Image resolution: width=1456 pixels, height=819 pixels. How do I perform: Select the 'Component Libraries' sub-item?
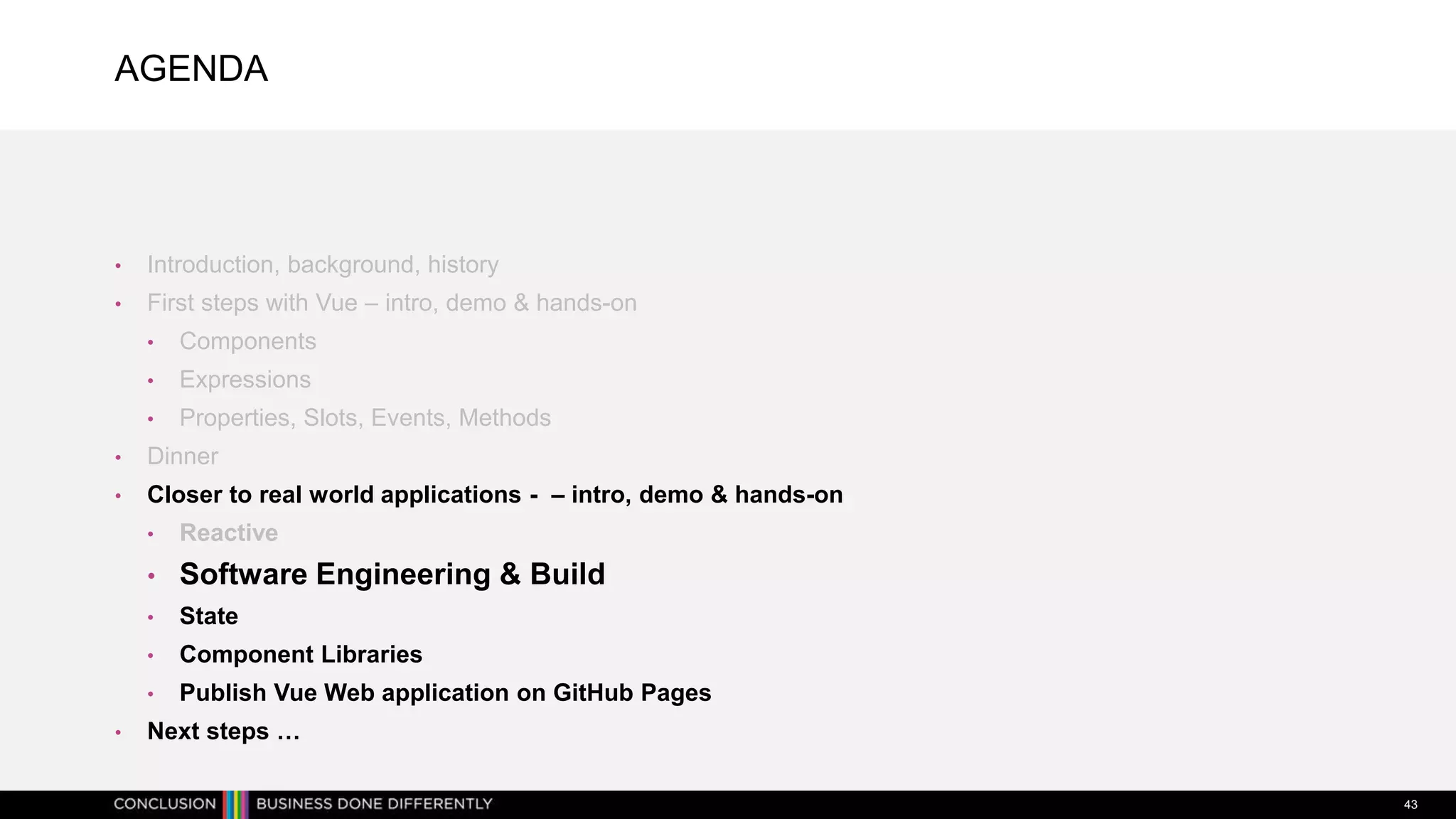pos(301,654)
